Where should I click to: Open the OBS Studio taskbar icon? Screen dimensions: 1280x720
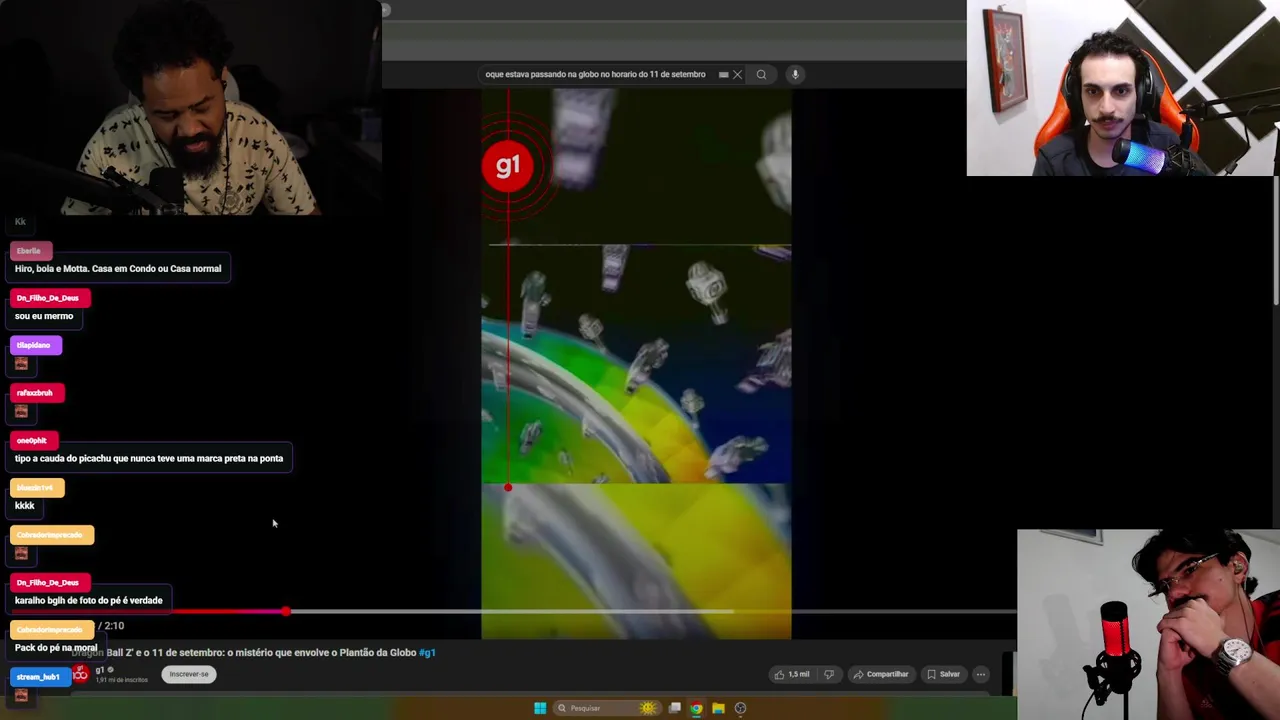740,708
